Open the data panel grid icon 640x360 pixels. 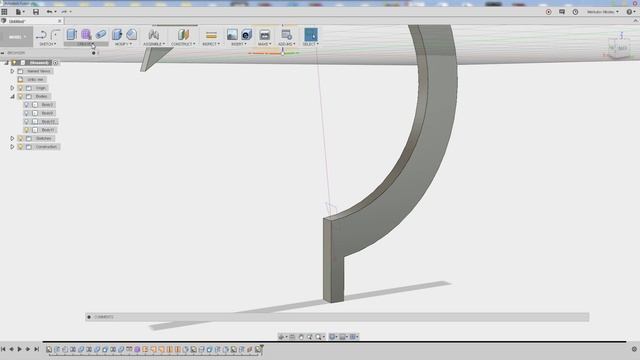[x=4, y=12]
